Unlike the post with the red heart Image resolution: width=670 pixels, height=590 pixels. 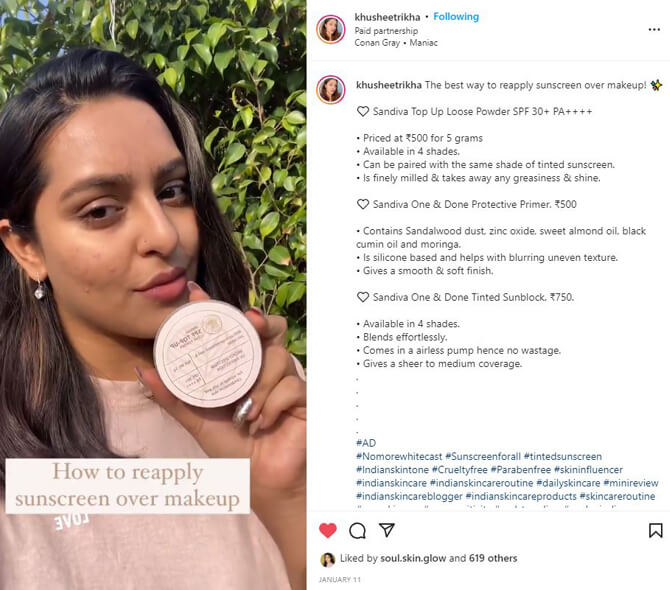[328, 531]
